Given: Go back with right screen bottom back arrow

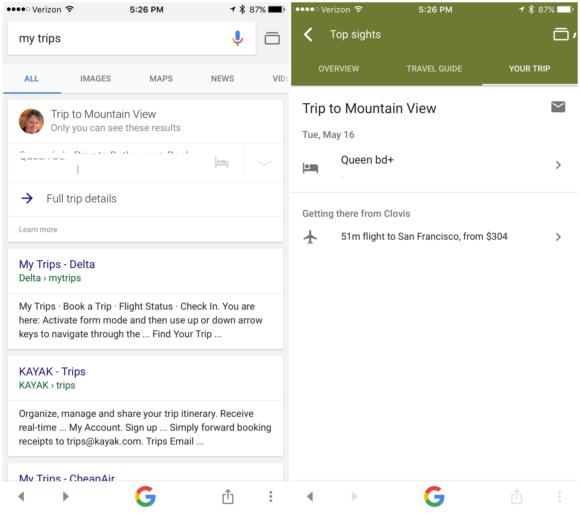Looking at the screenshot, I should (x=310, y=496).
